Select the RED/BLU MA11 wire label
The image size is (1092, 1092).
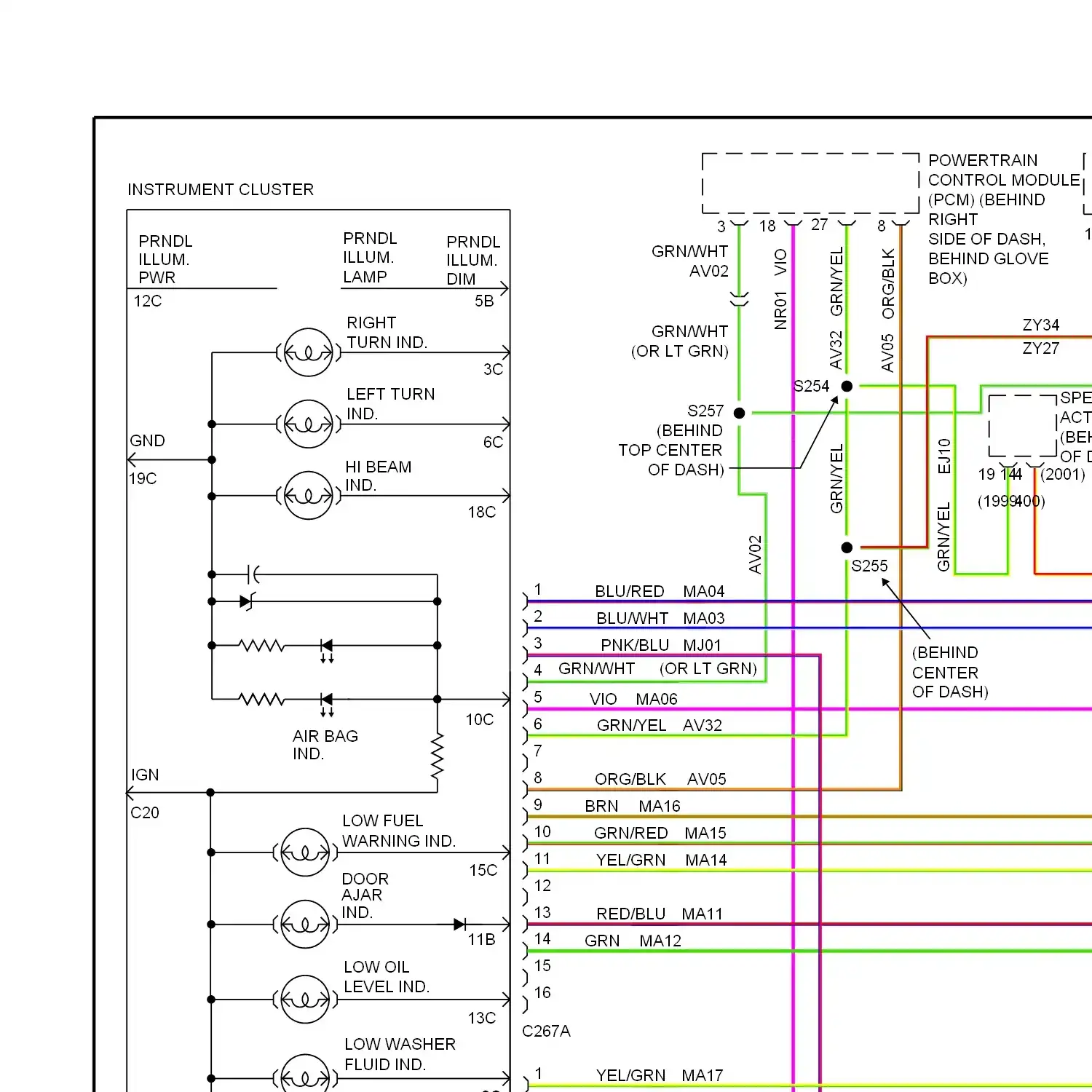pyautogui.click(x=660, y=914)
